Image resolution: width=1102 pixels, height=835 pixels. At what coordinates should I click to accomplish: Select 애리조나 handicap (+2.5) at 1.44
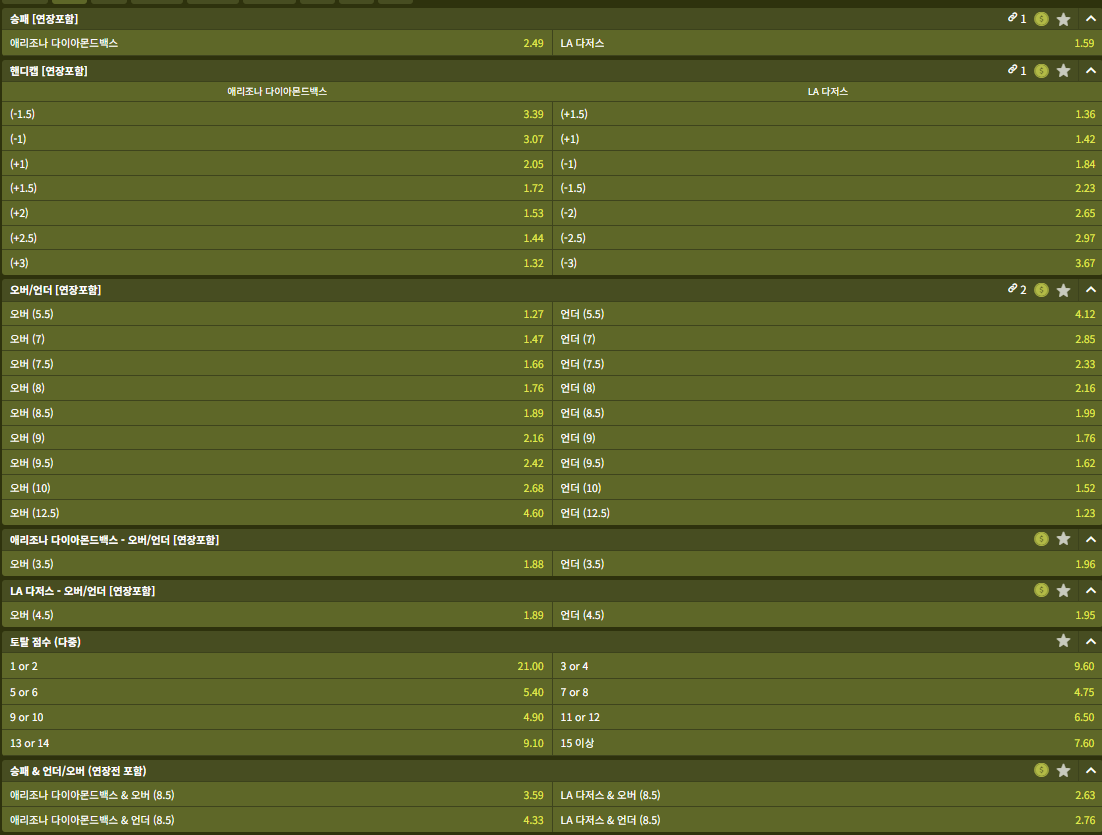277,238
